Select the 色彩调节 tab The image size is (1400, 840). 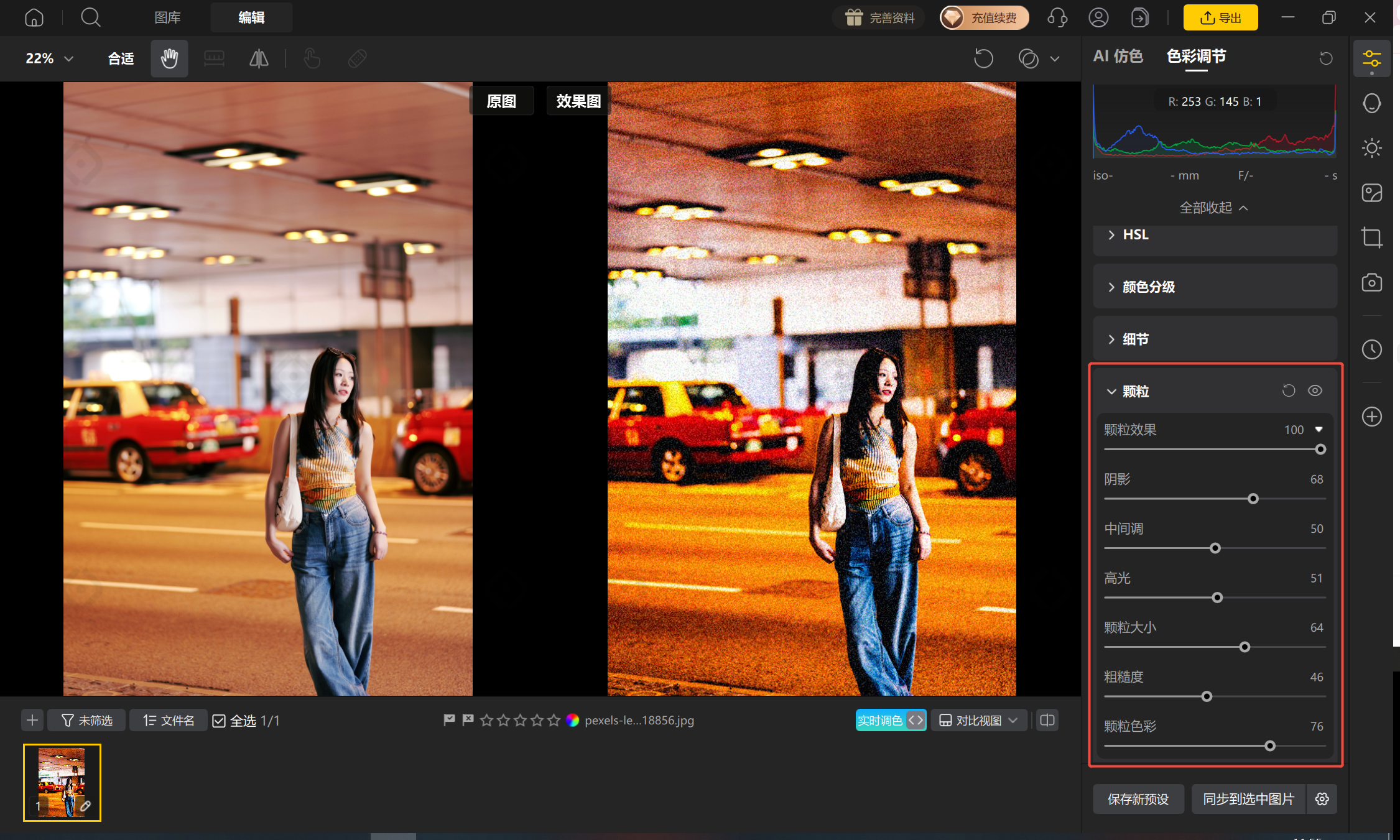tap(1196, 57)
